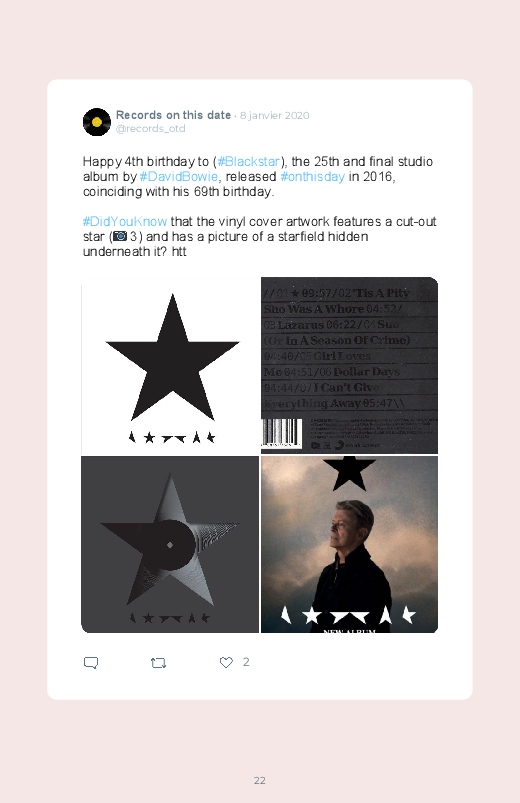Open the #DidYouKnow hashtag
Image resolution: width=520 pixels, height=803 pixels.
(125, 221)
